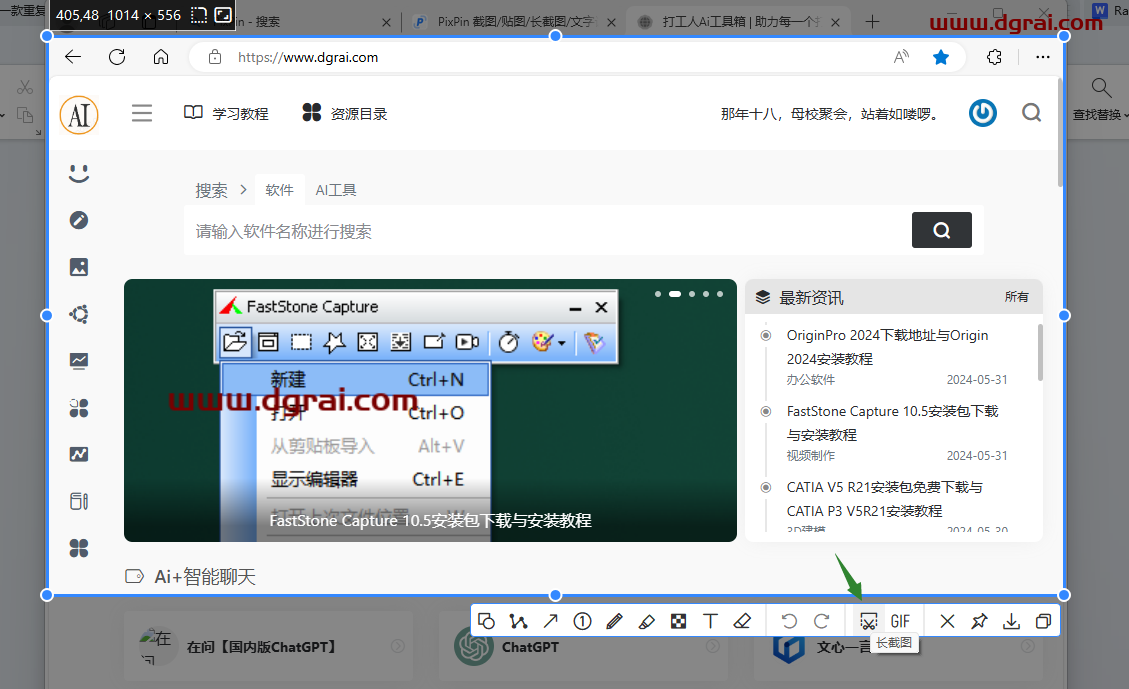Click the picture sidebar icon
The image size is (1129, 689).
point(79,267)
